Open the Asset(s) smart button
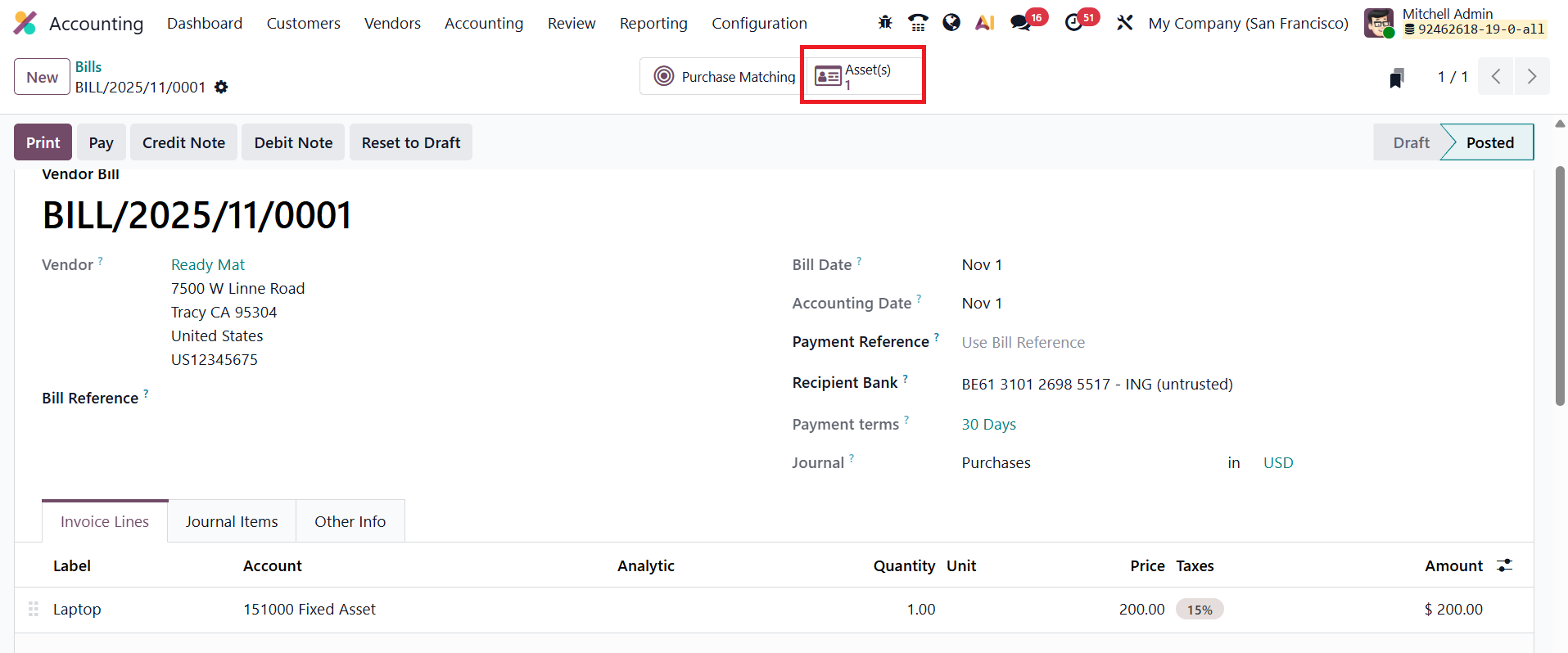 pyautogui.click(x=863, y=76)
